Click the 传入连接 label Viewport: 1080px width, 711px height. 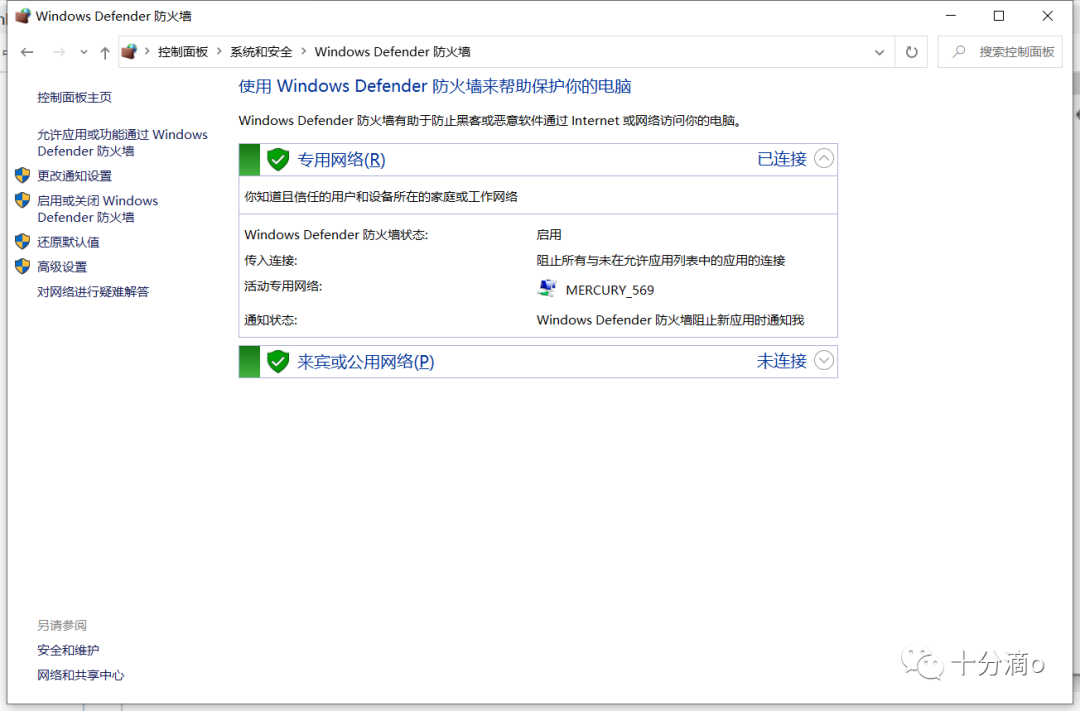click(x=271, y=260)
